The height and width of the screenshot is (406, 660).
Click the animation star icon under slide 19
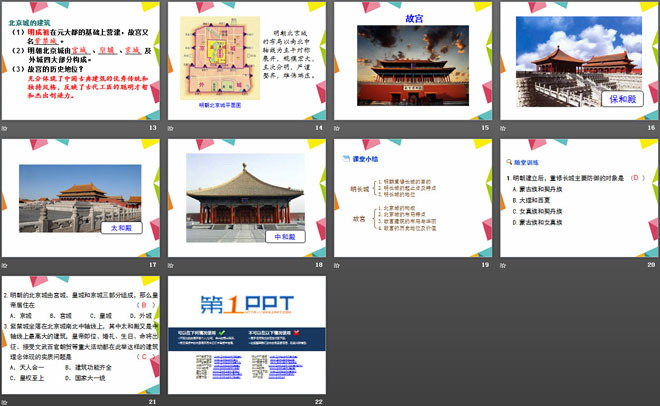(337, 265)
